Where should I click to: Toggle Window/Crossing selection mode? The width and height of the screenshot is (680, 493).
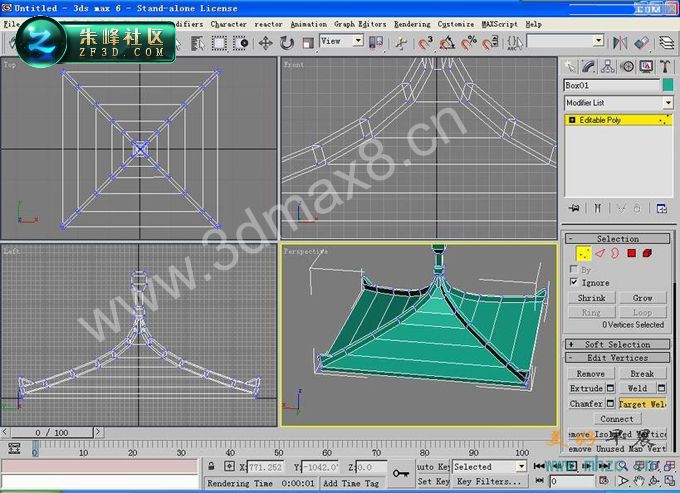coord(240,43)
